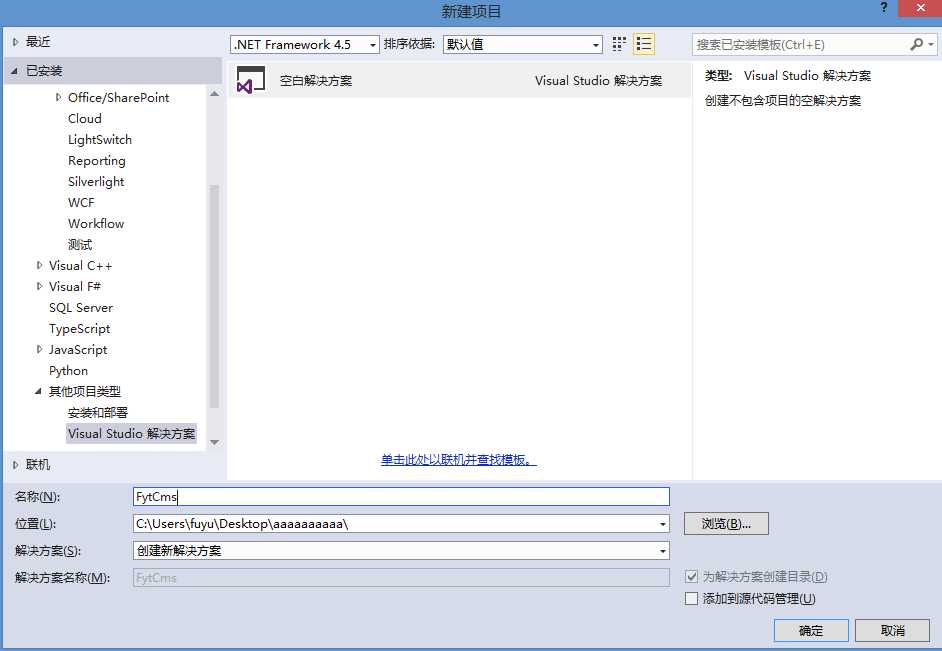Select the 测试 category
Screen dimensions: 942x651
(x=80, y=244)
